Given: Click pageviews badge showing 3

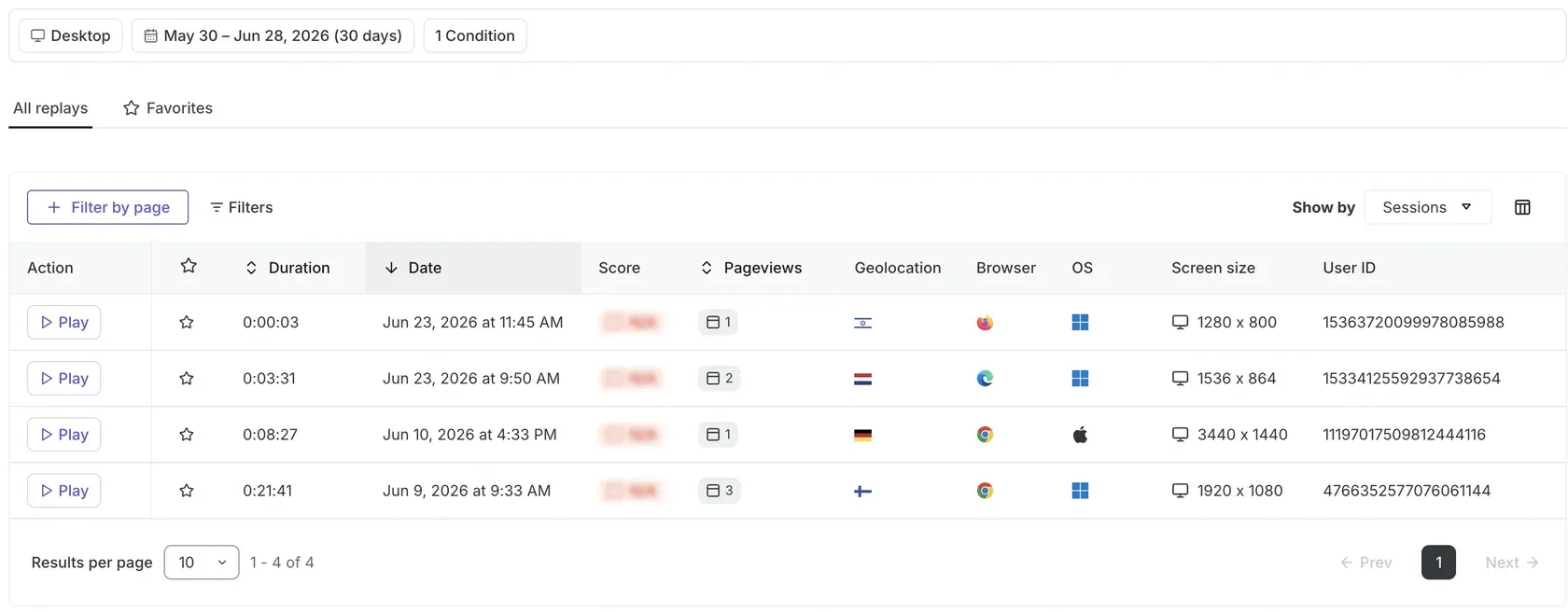Looking at the screenshot, I should point(720,491).
